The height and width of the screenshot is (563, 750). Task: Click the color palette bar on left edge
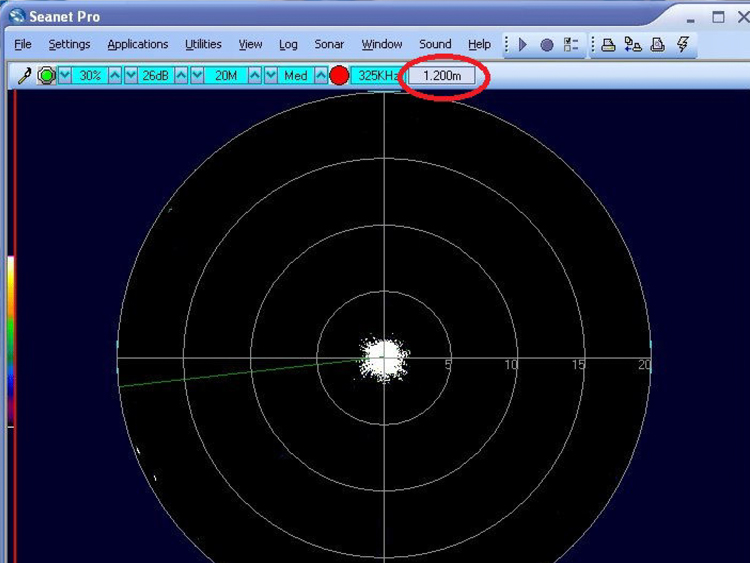(x=11, y=341)
